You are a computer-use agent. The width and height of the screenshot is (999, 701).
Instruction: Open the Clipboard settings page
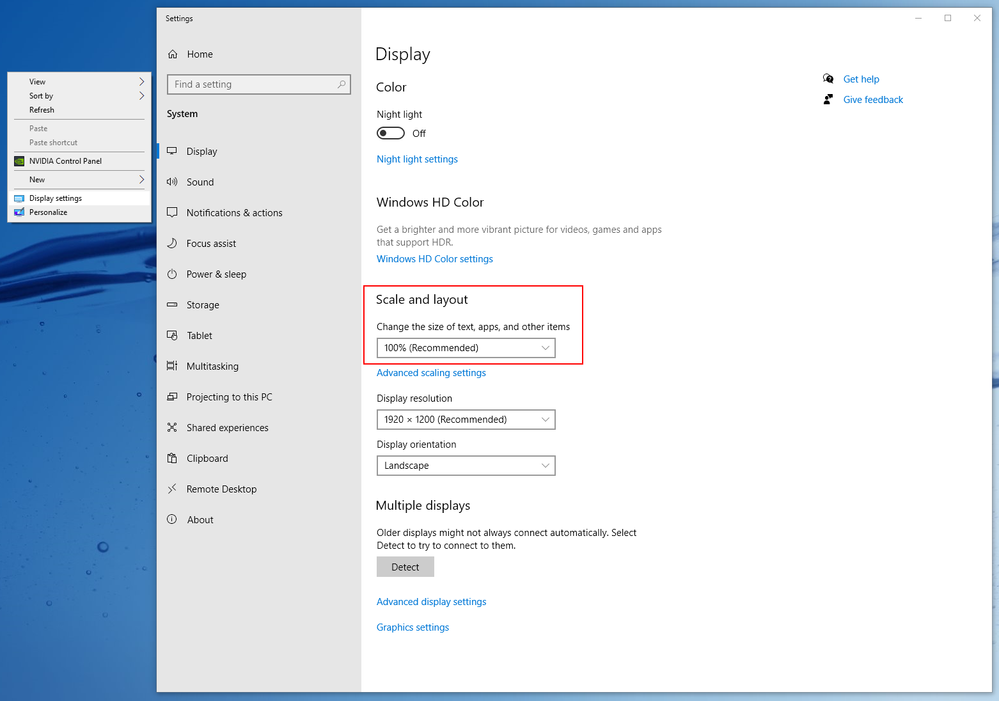click(x=259, y=458)
